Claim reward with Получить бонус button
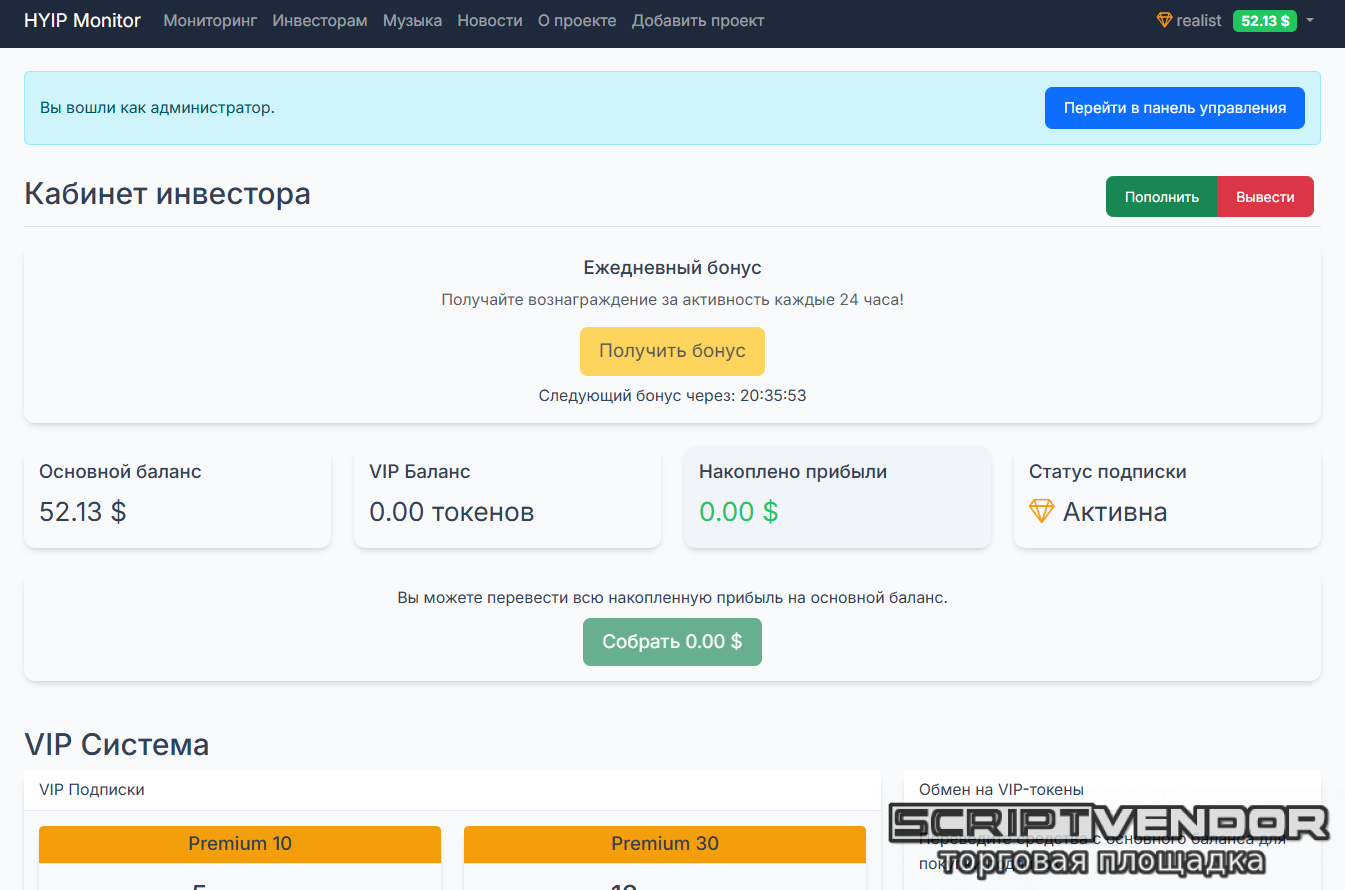Screen dimensions: 1345x890 [672, 351]
